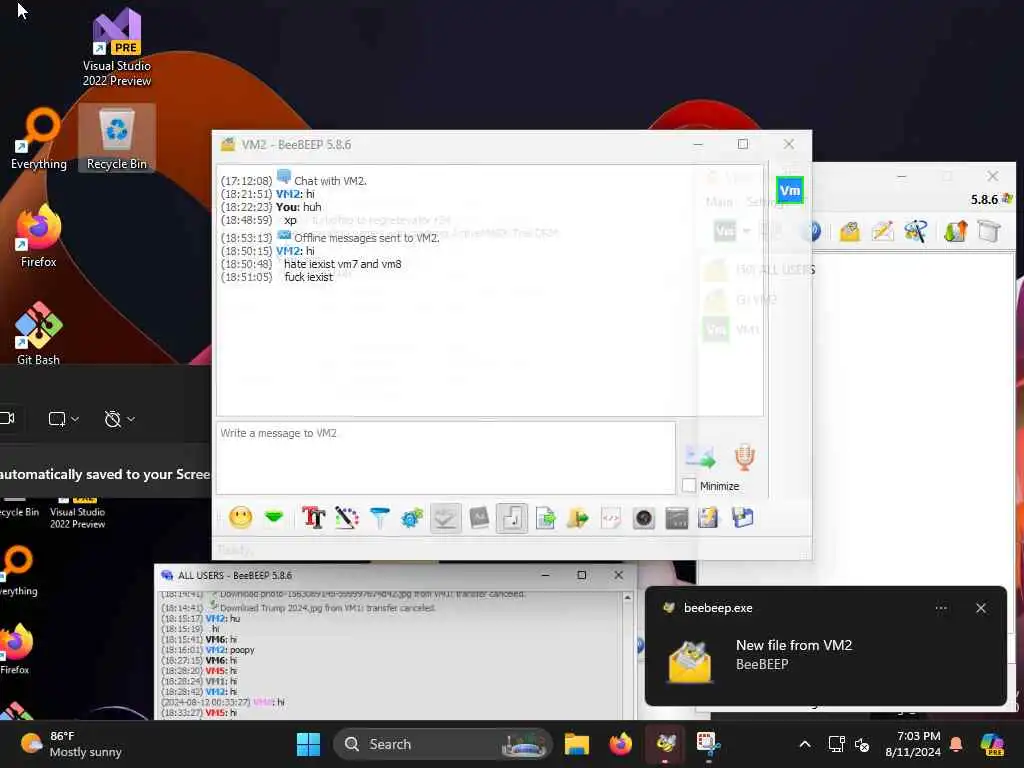Select the Recycle Bin desktop icon with highlight
This screenshot has width=1024, height=768.
(x=117, y=137)
